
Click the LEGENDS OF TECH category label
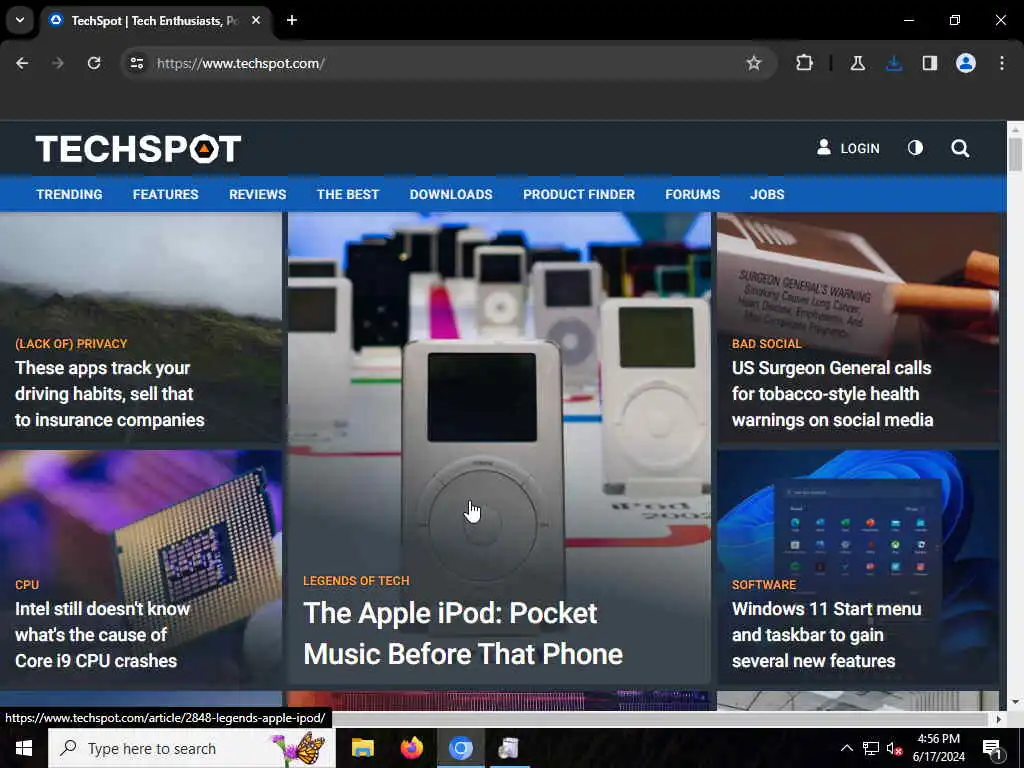(356, 581)
